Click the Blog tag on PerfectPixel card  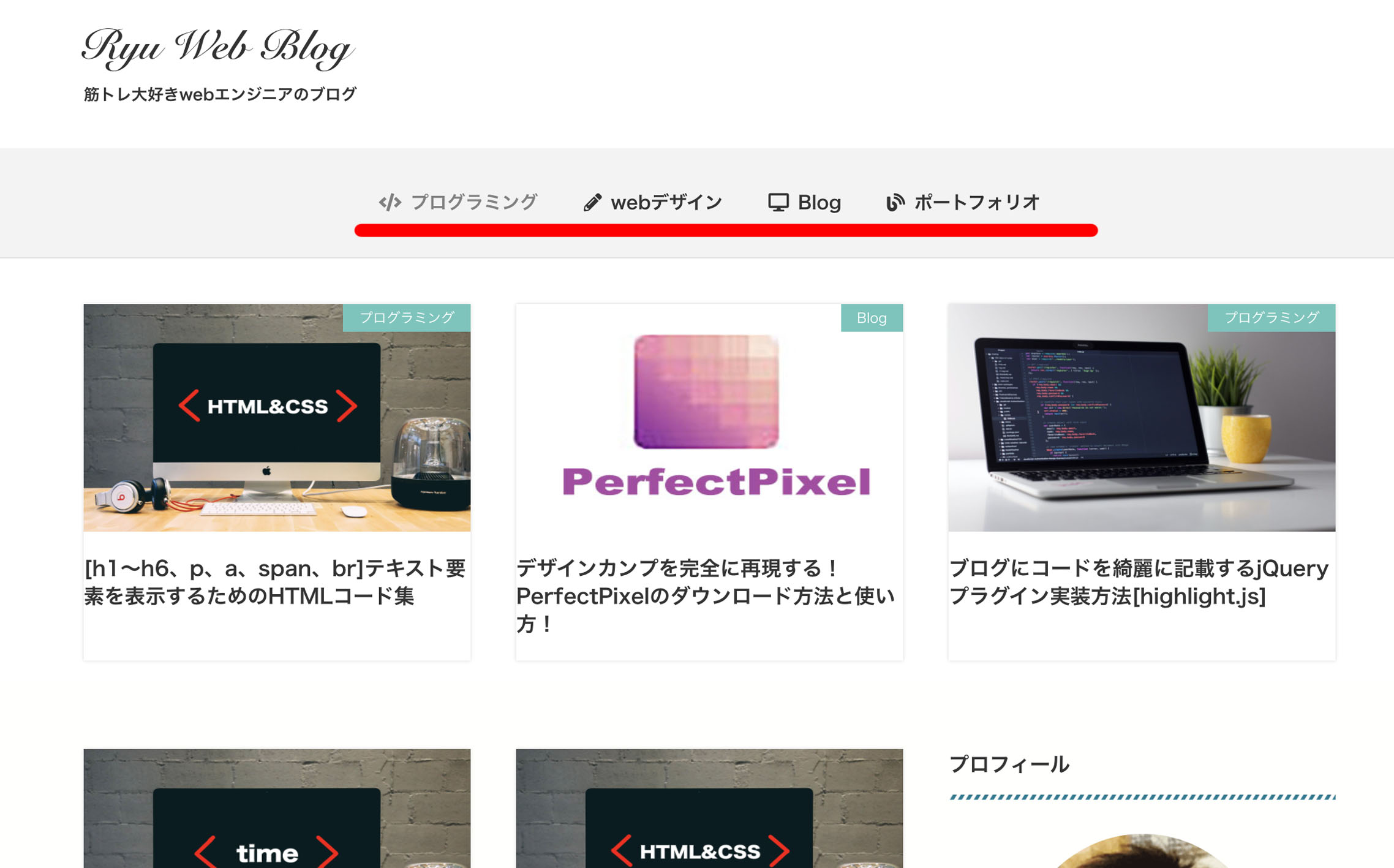(872, 317)
